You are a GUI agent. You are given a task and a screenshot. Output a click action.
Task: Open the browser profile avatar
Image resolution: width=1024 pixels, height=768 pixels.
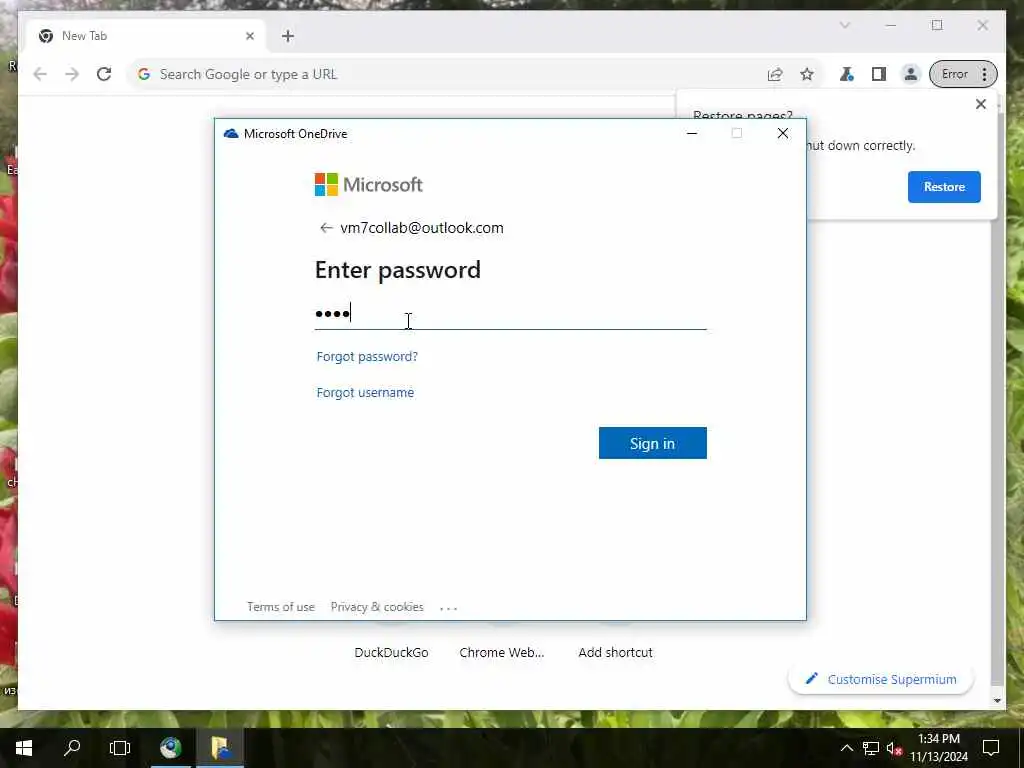point(910,74)
